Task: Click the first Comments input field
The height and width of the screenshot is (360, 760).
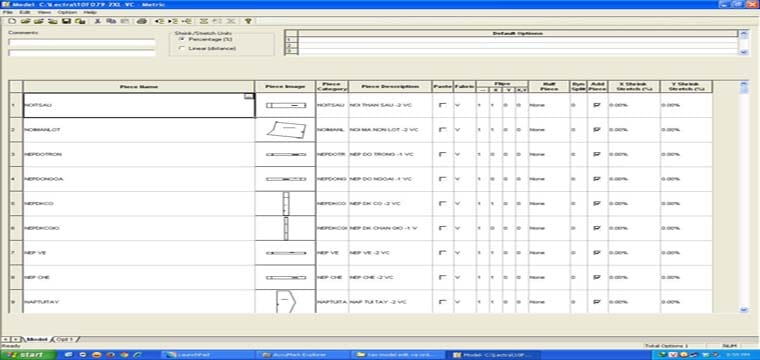Action: click(x=82, y=43)
